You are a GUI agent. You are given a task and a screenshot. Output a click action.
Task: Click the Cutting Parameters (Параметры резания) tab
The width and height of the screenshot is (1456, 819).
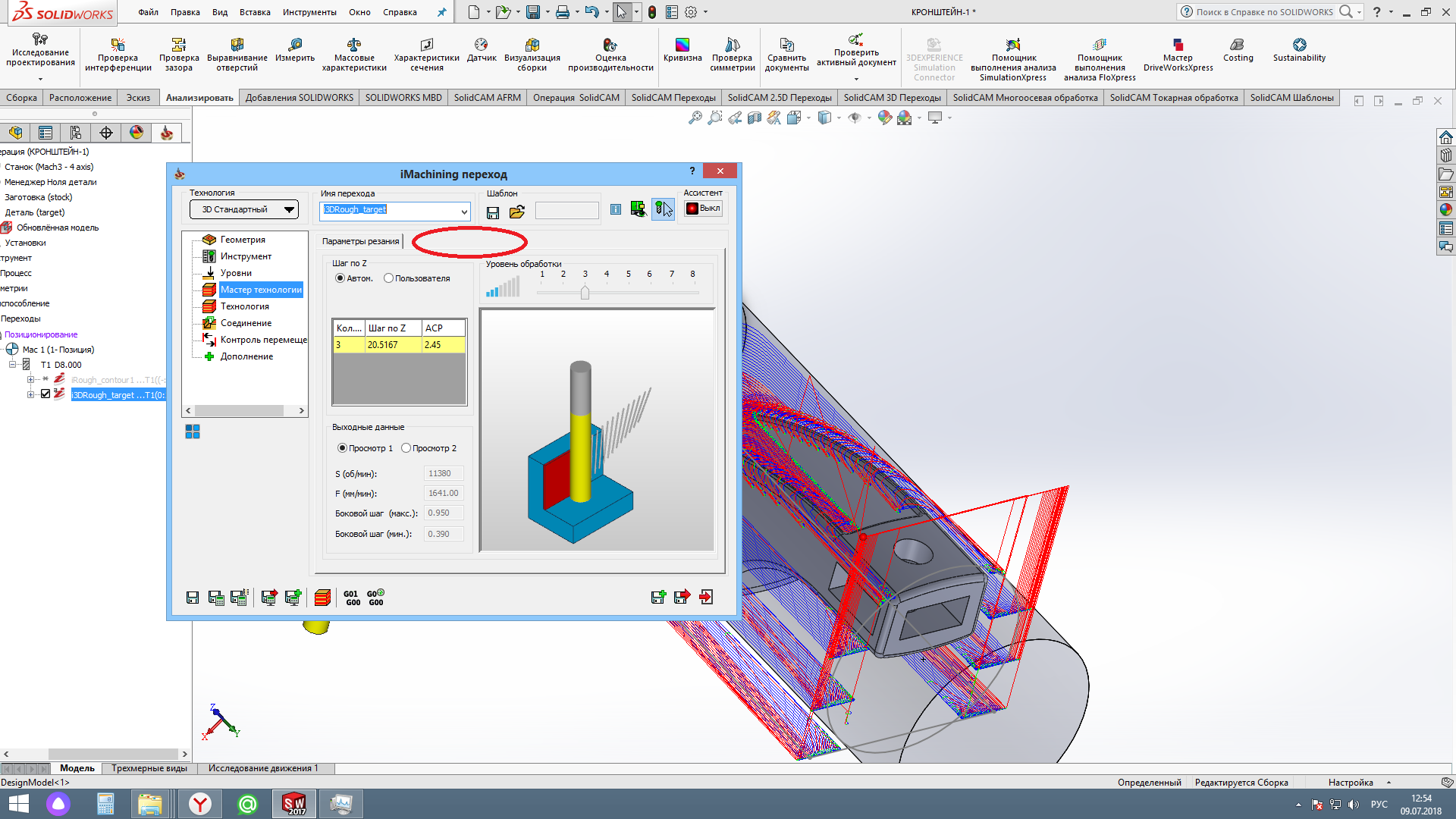pyautogui.click(x=360, y=241)
